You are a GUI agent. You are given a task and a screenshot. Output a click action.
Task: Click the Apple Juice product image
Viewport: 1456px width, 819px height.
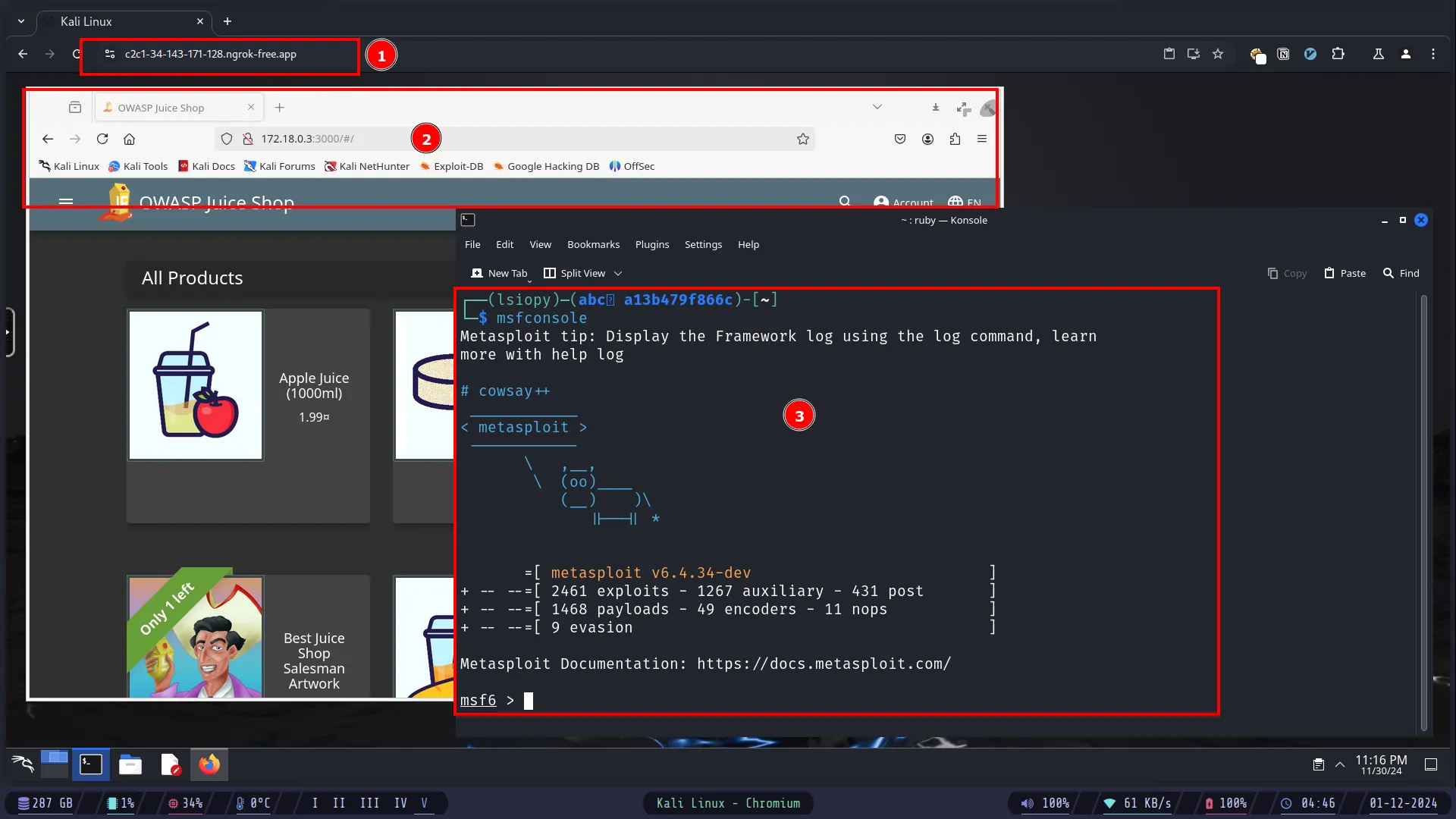click(196, 385)
